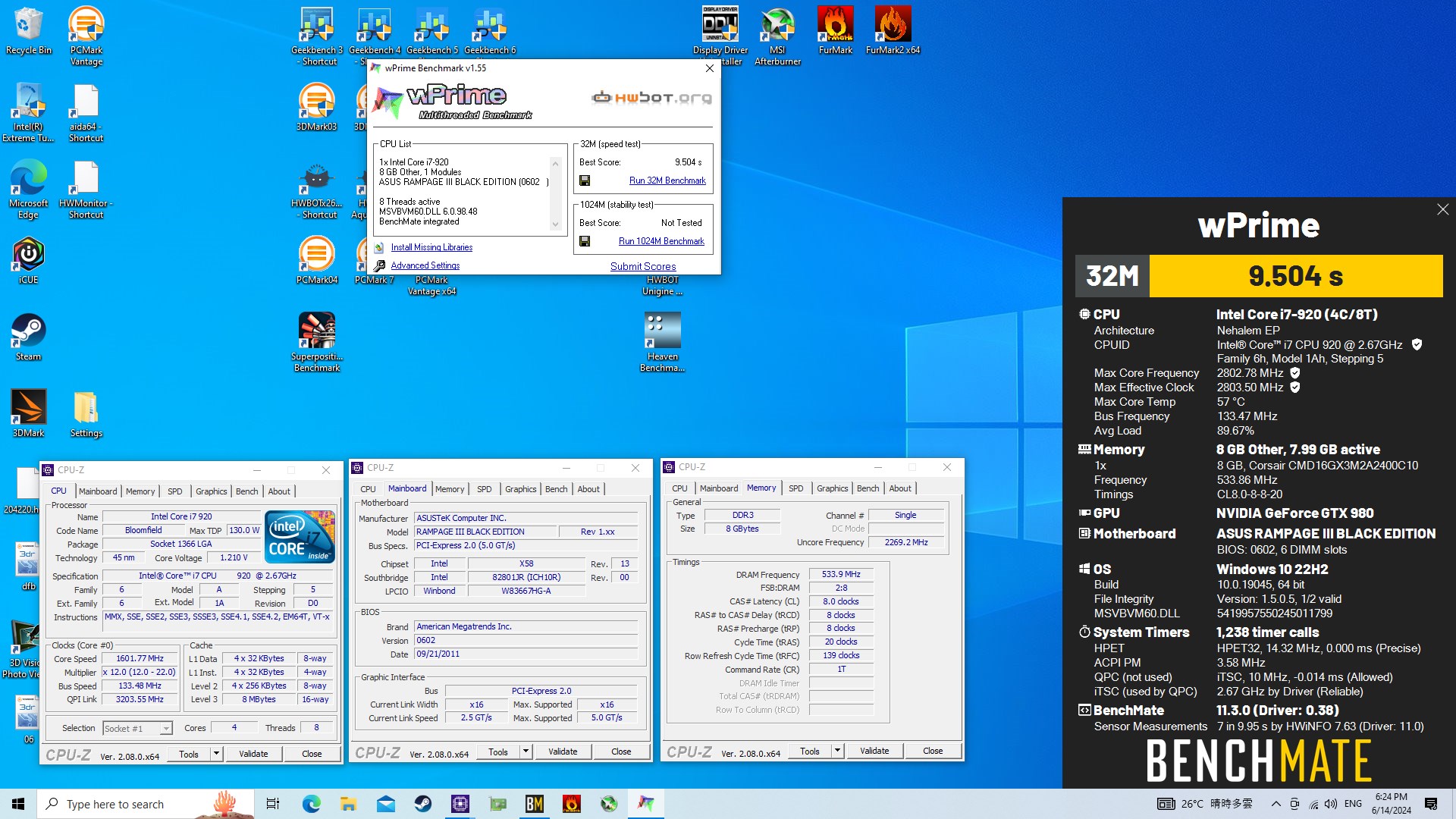Launch 3DMark03 desktop icon
This screenshot has width=1456, height=819.
point(317,107)
